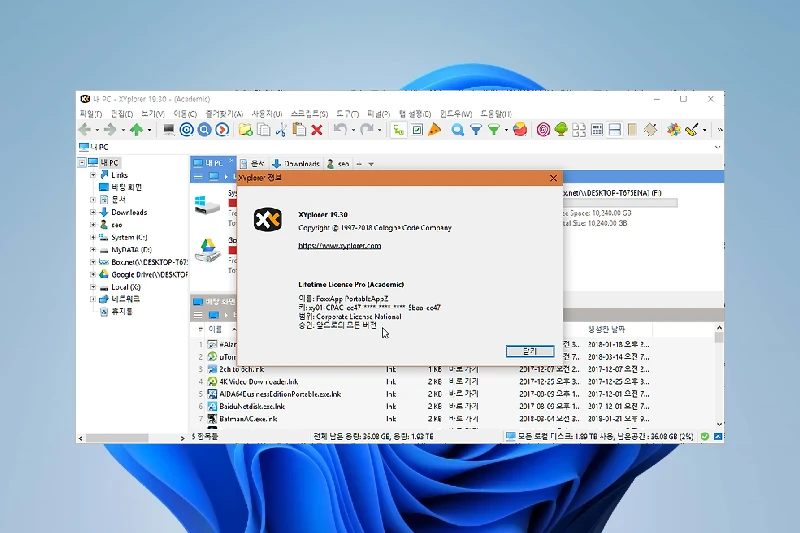This screenshot has width=800, height=533.
Task: Click the computer monitor drives toolbar icon
Action: click(168, 130)
